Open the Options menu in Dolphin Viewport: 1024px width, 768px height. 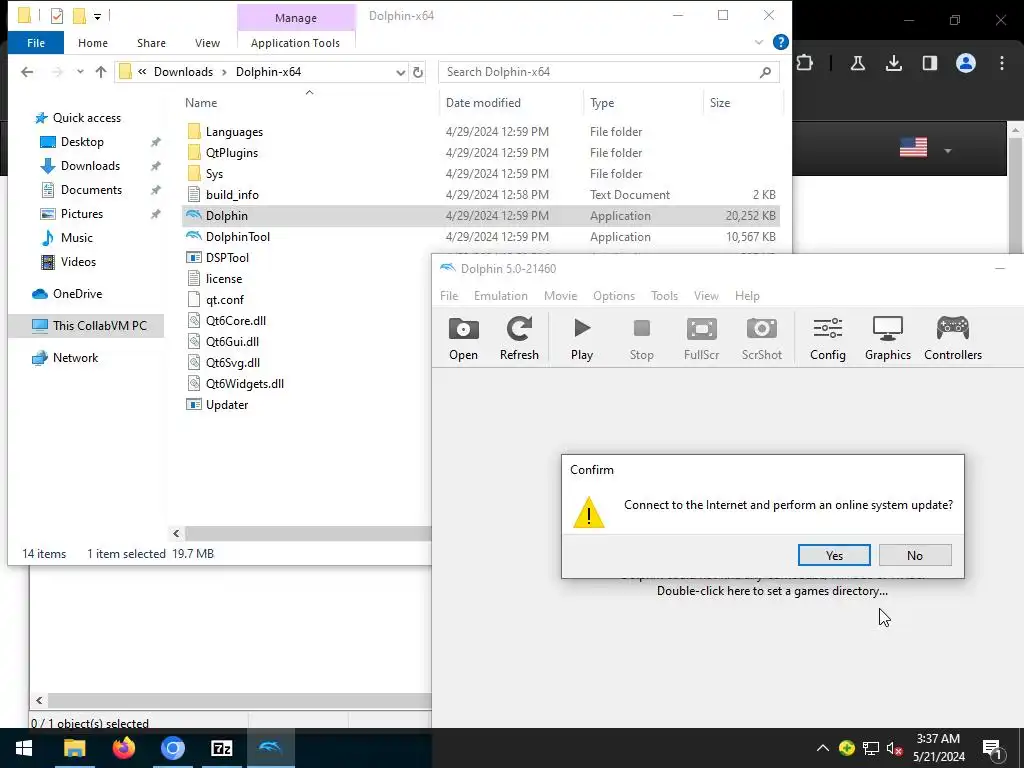(x=614, y=296)
